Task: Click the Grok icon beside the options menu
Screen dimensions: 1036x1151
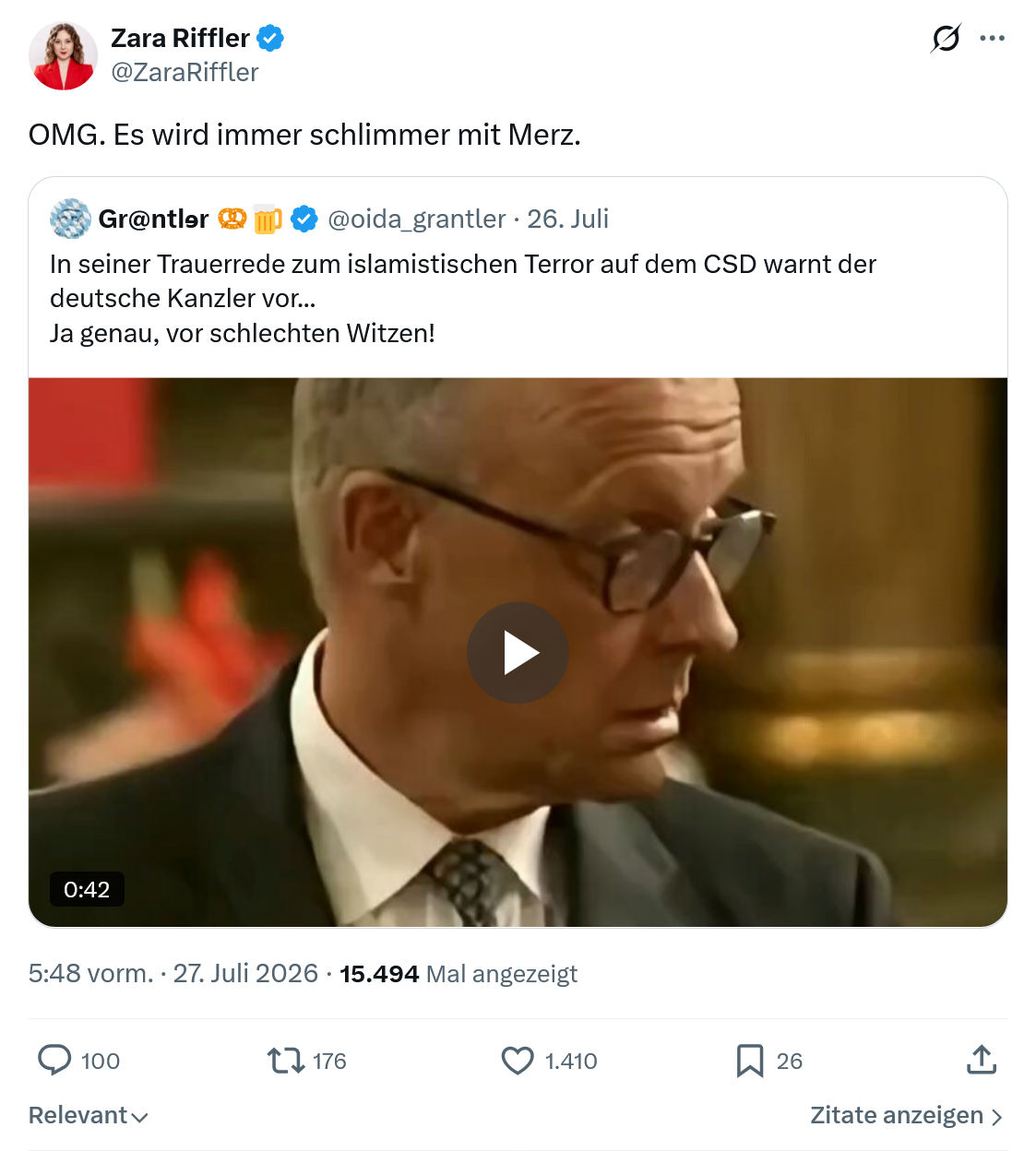Action: (x=946, y=38)
